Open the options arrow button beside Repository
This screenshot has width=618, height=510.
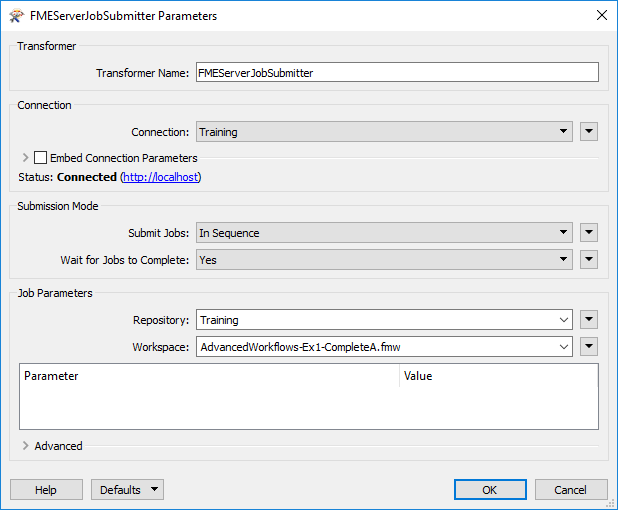click(589, 320)
